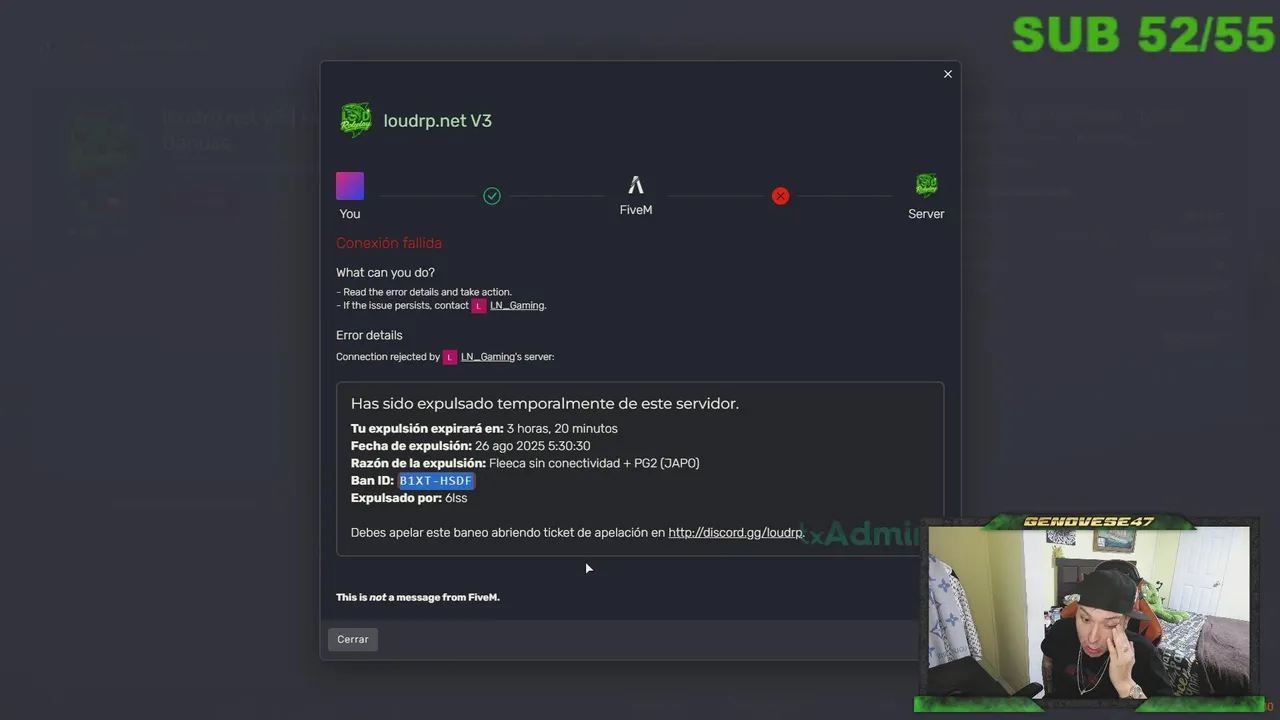Click the '3 horas, 20 minutos' expiry text
The image size is (1280, 720).
click(x=562, y=429)
